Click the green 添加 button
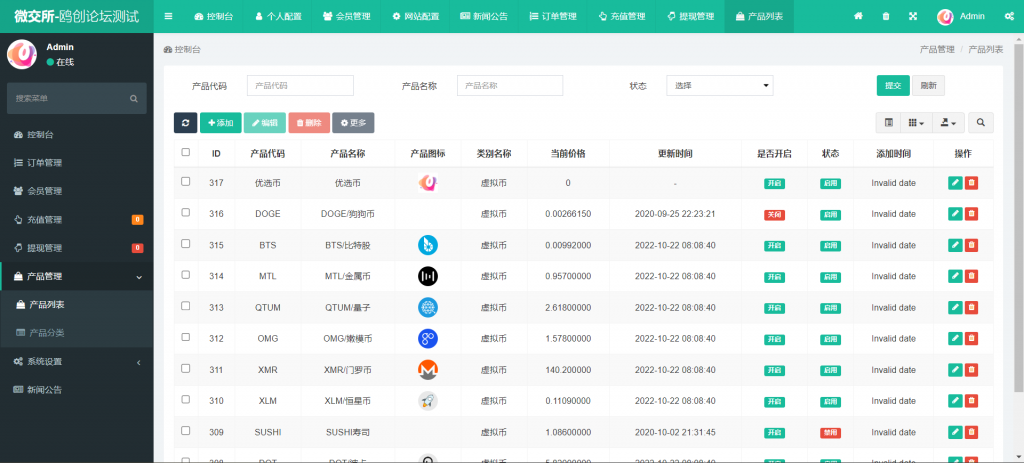 click(x=221, y=123)
